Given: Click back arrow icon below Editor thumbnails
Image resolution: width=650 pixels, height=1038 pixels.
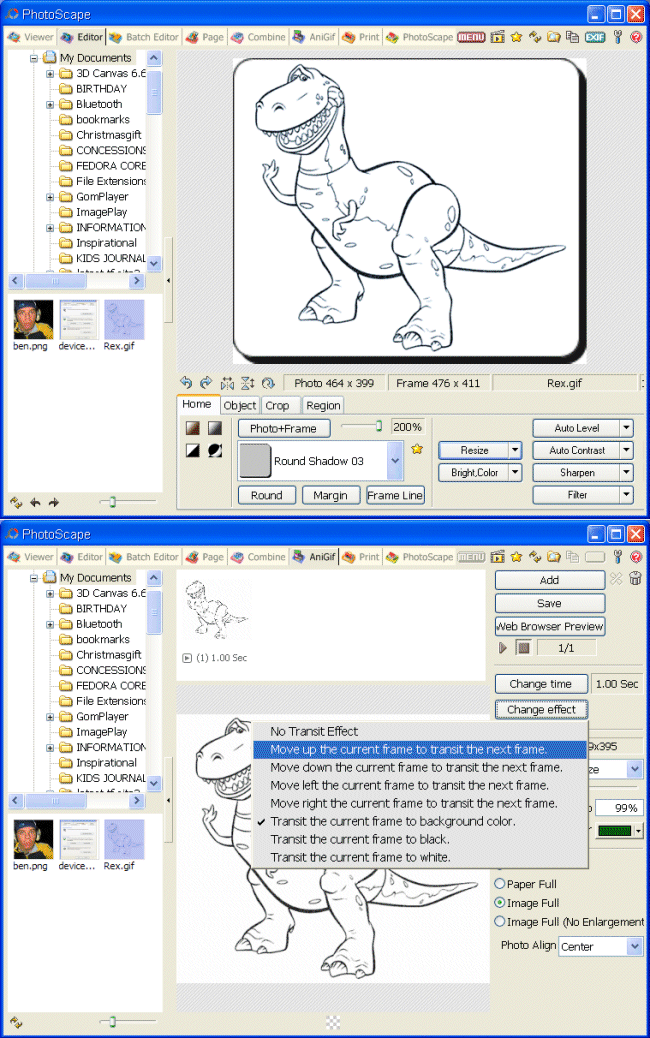Looking at the screenshot, I should point(35,502).
